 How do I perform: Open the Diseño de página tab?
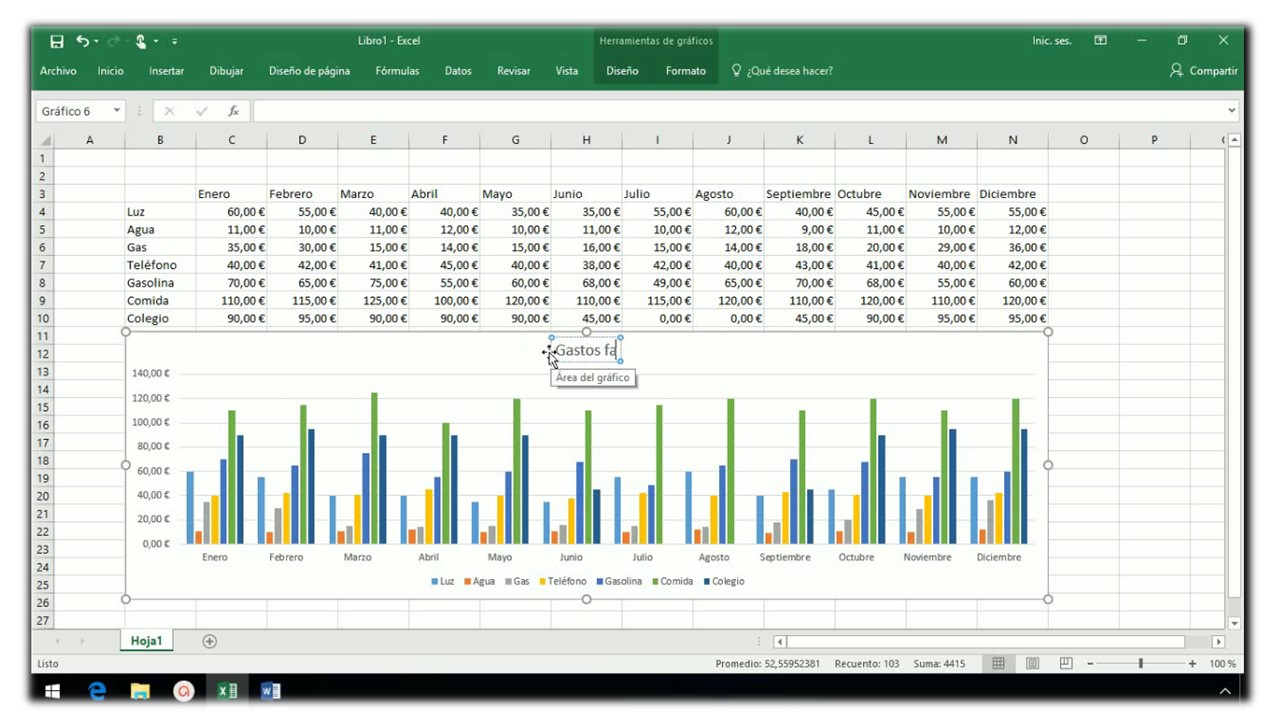click(x=309, y=71)
